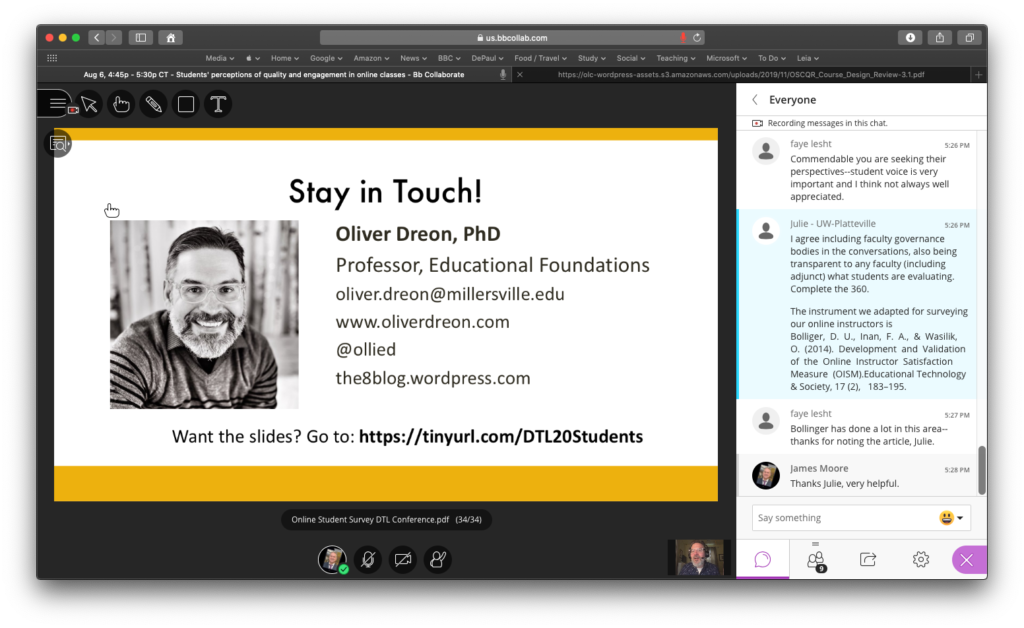Open My Settings with the gear icon
This screenshot has width=1024, height=628.
[919, 559]
